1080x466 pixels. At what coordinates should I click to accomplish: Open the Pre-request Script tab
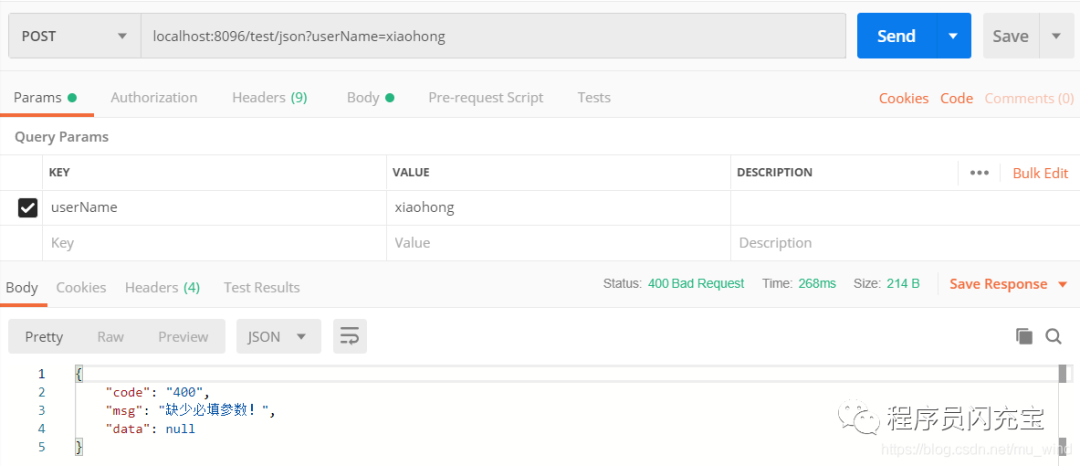point(486,98)
